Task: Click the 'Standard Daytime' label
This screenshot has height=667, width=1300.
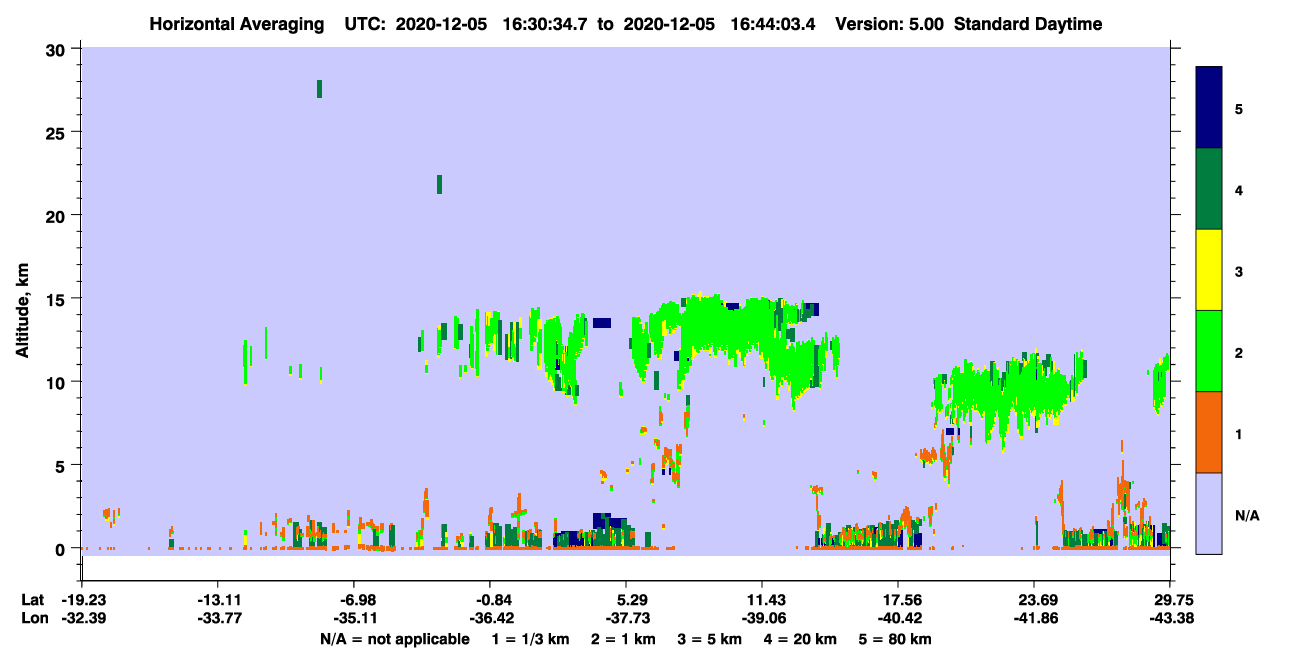Action: tap(1028, 24)
